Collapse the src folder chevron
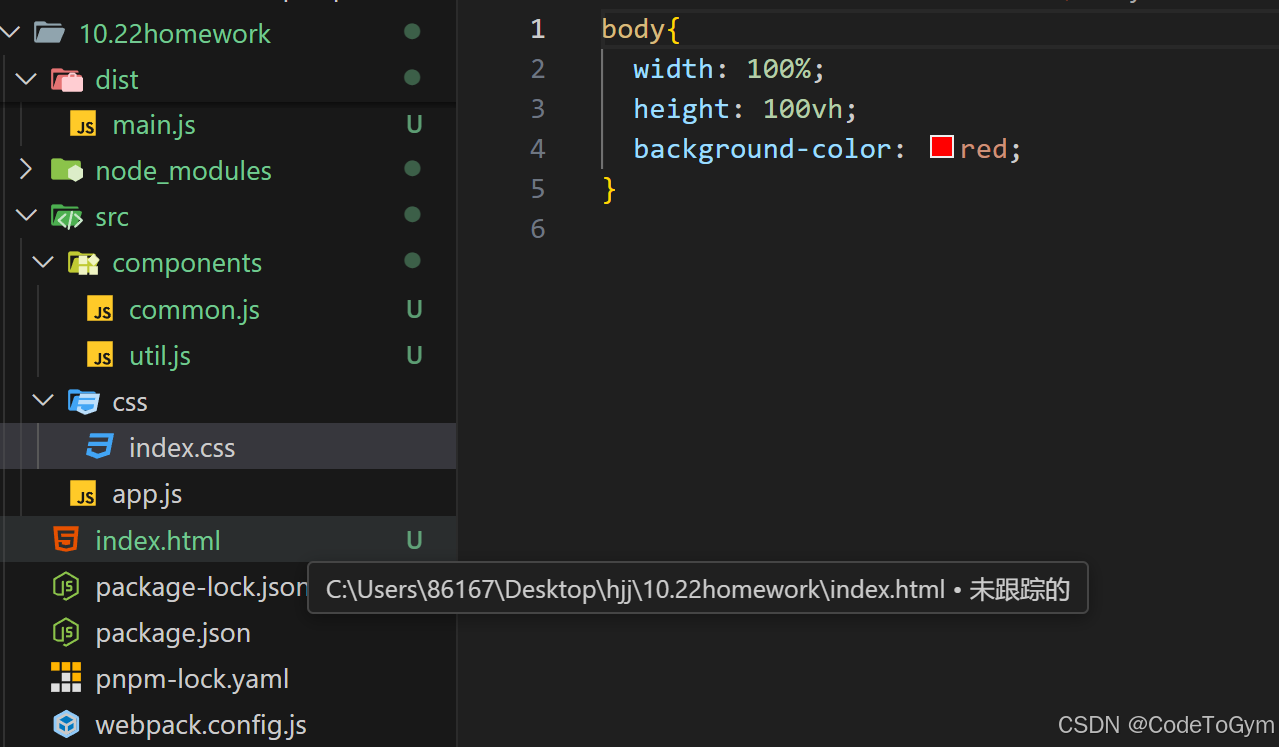Viewport: 1279px width, 747px height. pos(26,216)
